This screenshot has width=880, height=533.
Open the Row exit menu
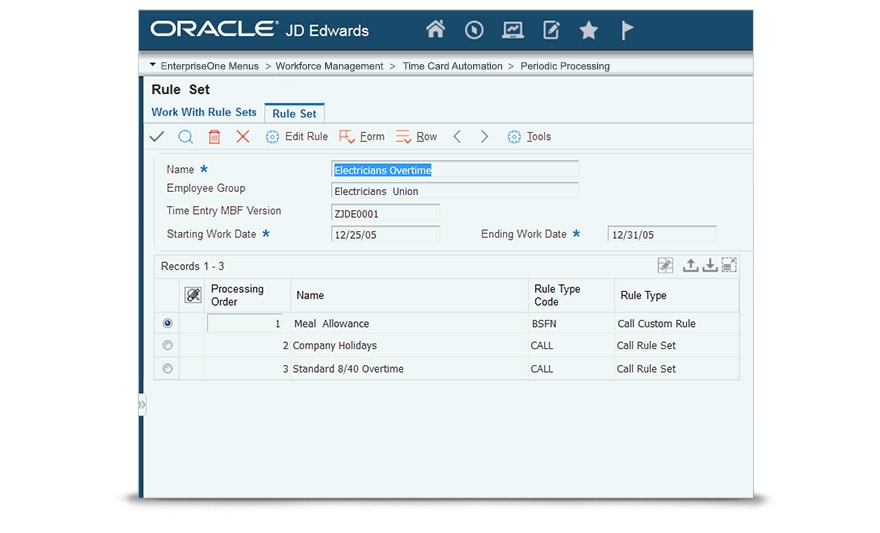click(x=416, y=136)
